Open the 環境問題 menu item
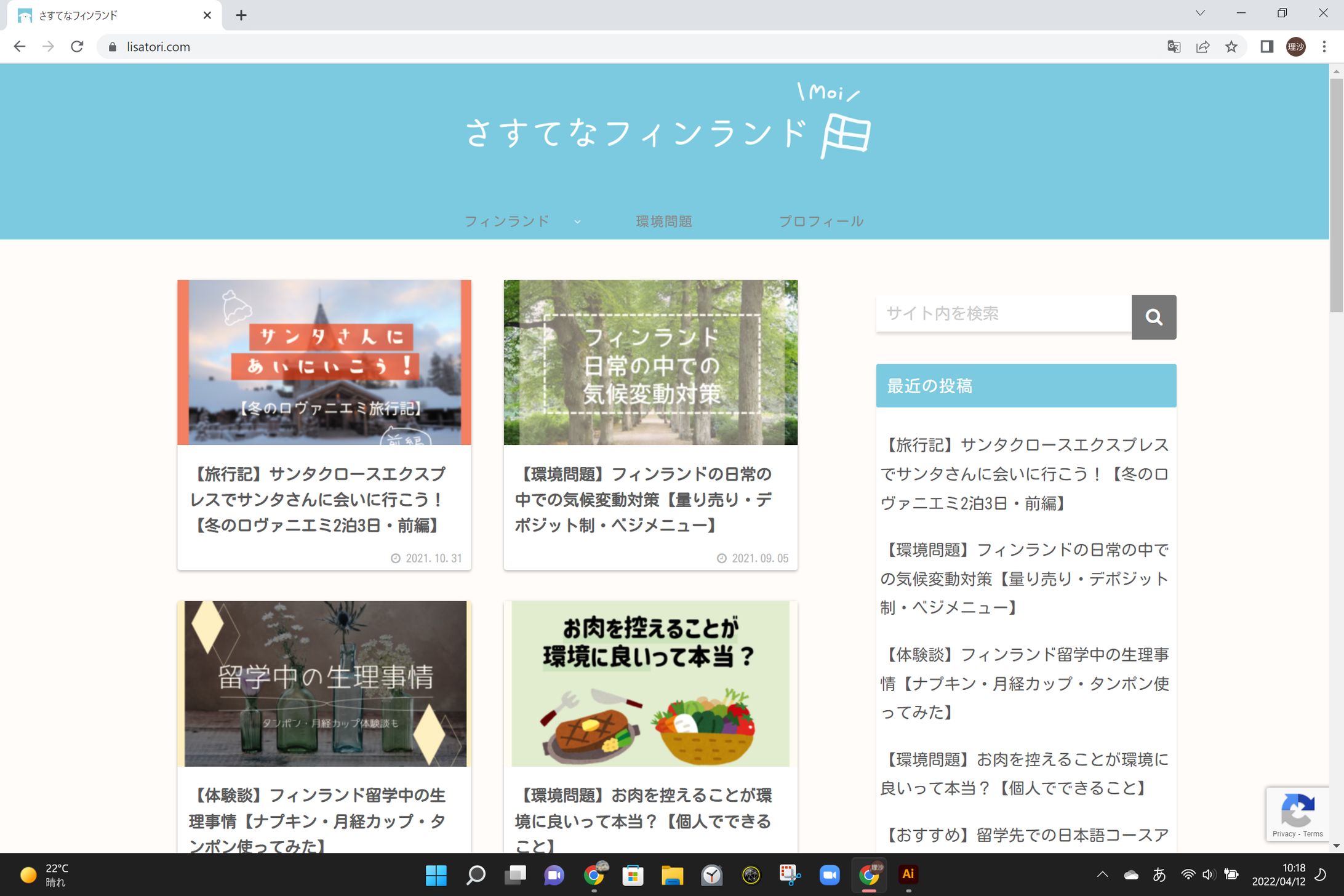The height and width of the screenshot is (896, 1344). [x=663, y=222]
